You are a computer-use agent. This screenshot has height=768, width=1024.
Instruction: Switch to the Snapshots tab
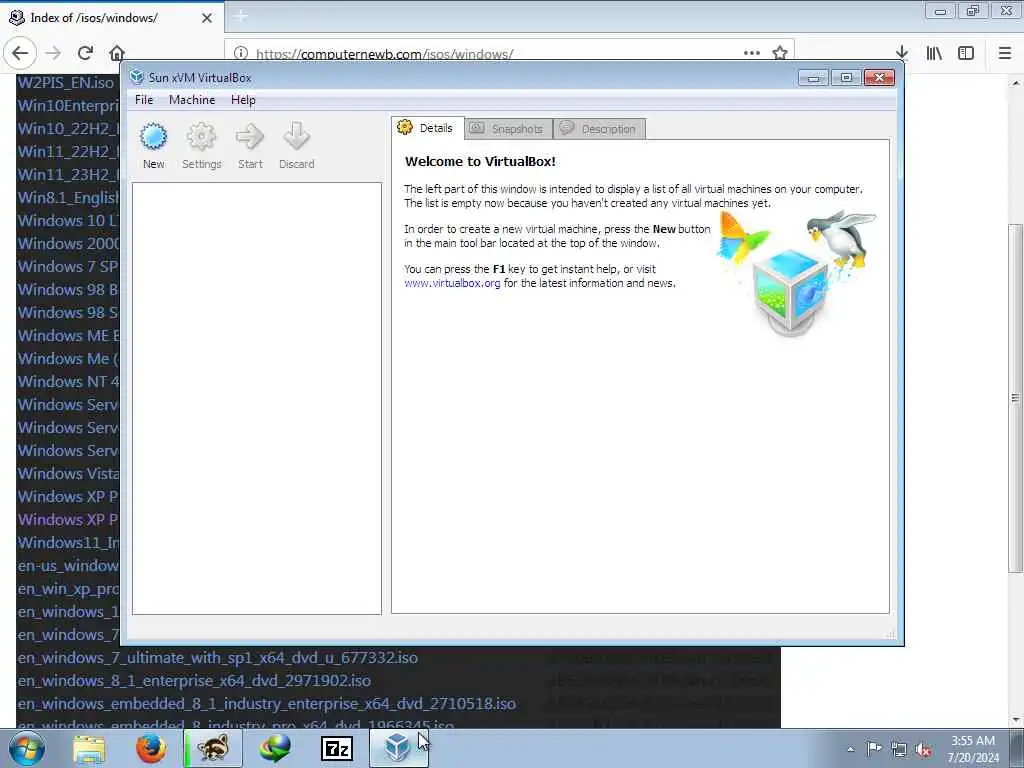[508, 129]
